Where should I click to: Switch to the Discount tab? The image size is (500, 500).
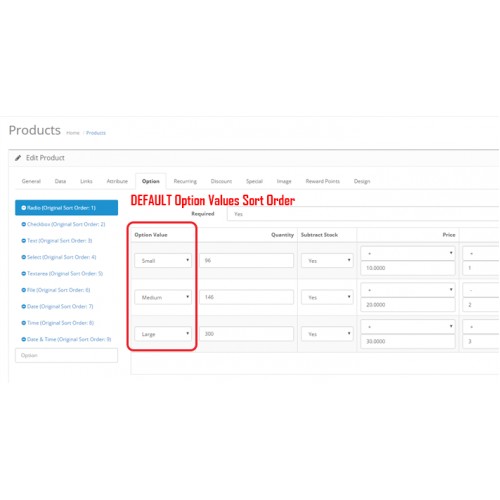click(221, 181)
